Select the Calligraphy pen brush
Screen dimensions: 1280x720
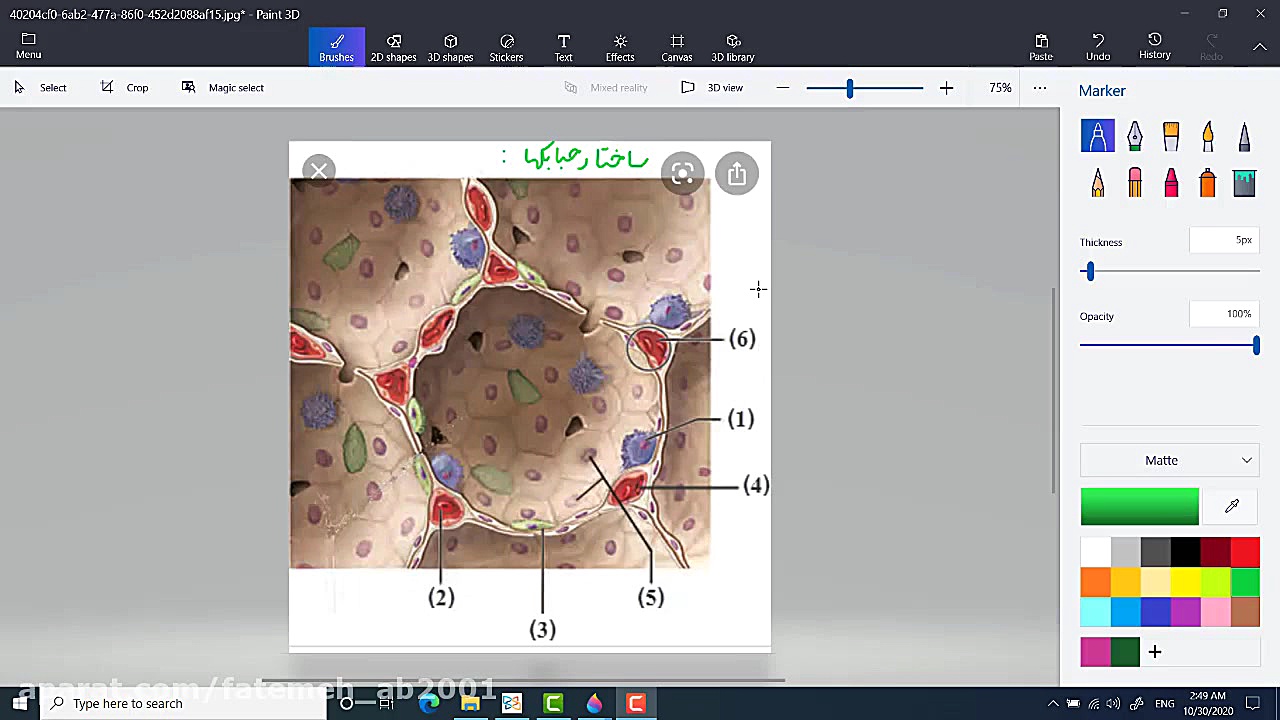click(1134, 136)
